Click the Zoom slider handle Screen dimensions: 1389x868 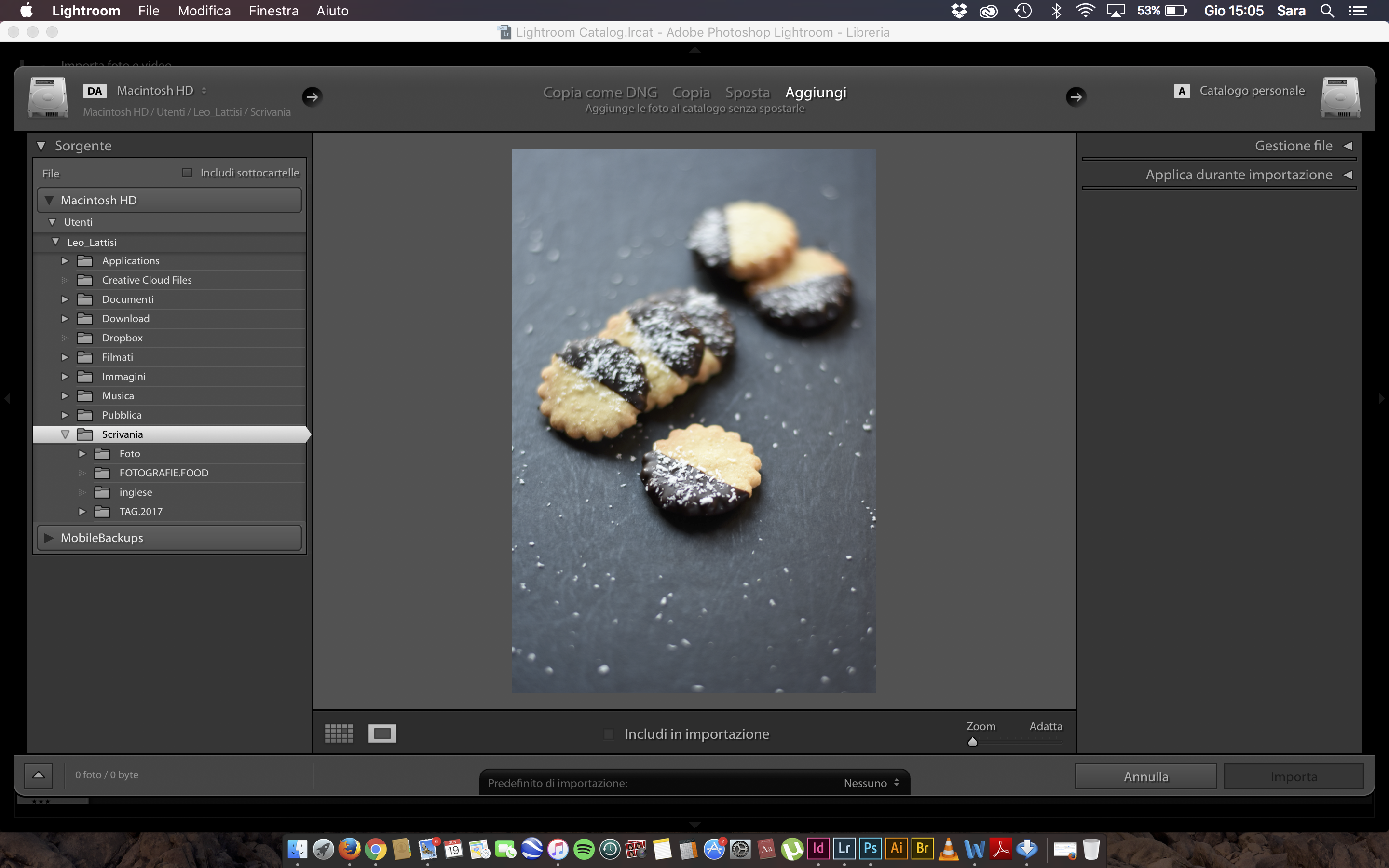[972, 742]
